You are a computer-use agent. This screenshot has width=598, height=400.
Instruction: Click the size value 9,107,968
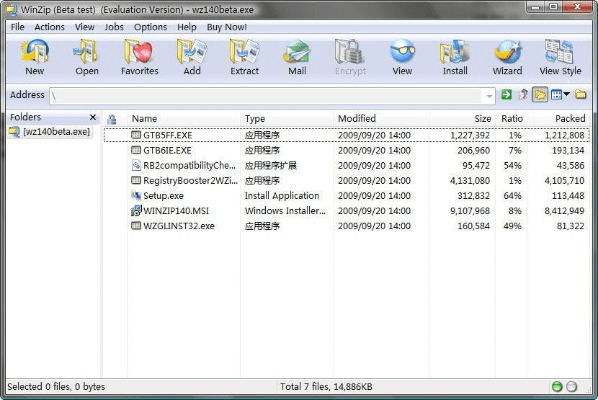tap(470, 211)
